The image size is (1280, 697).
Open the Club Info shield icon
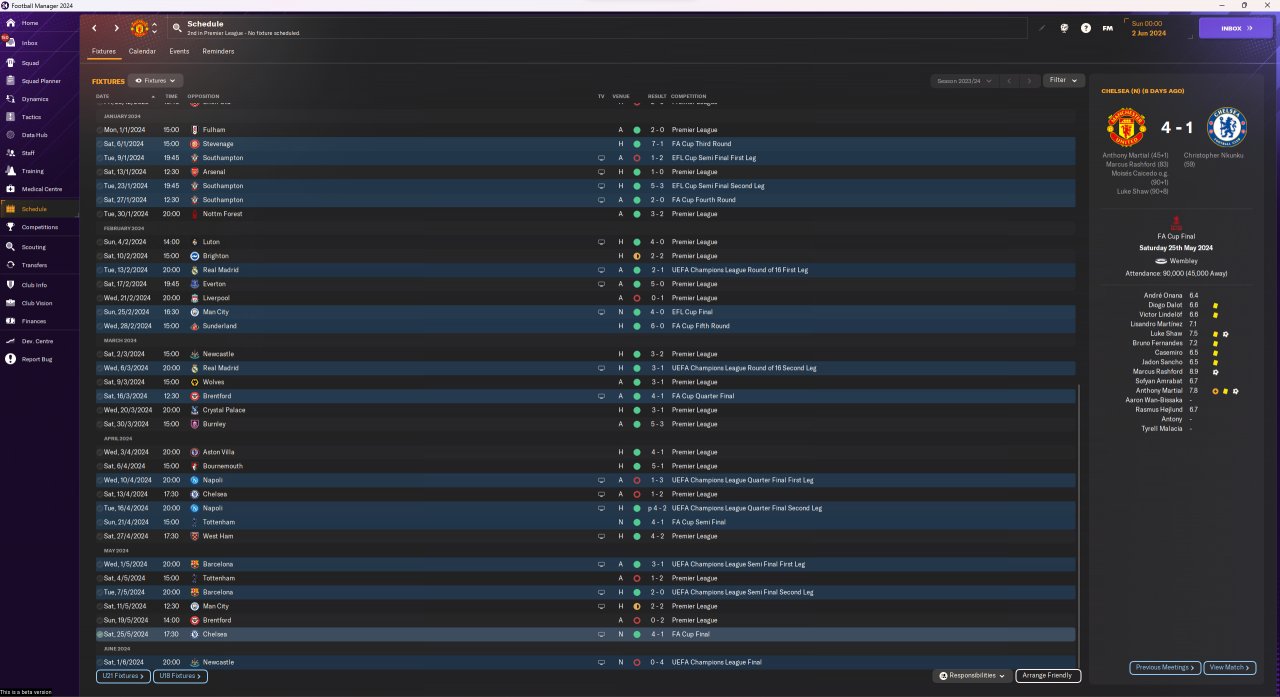click(9, 285)
